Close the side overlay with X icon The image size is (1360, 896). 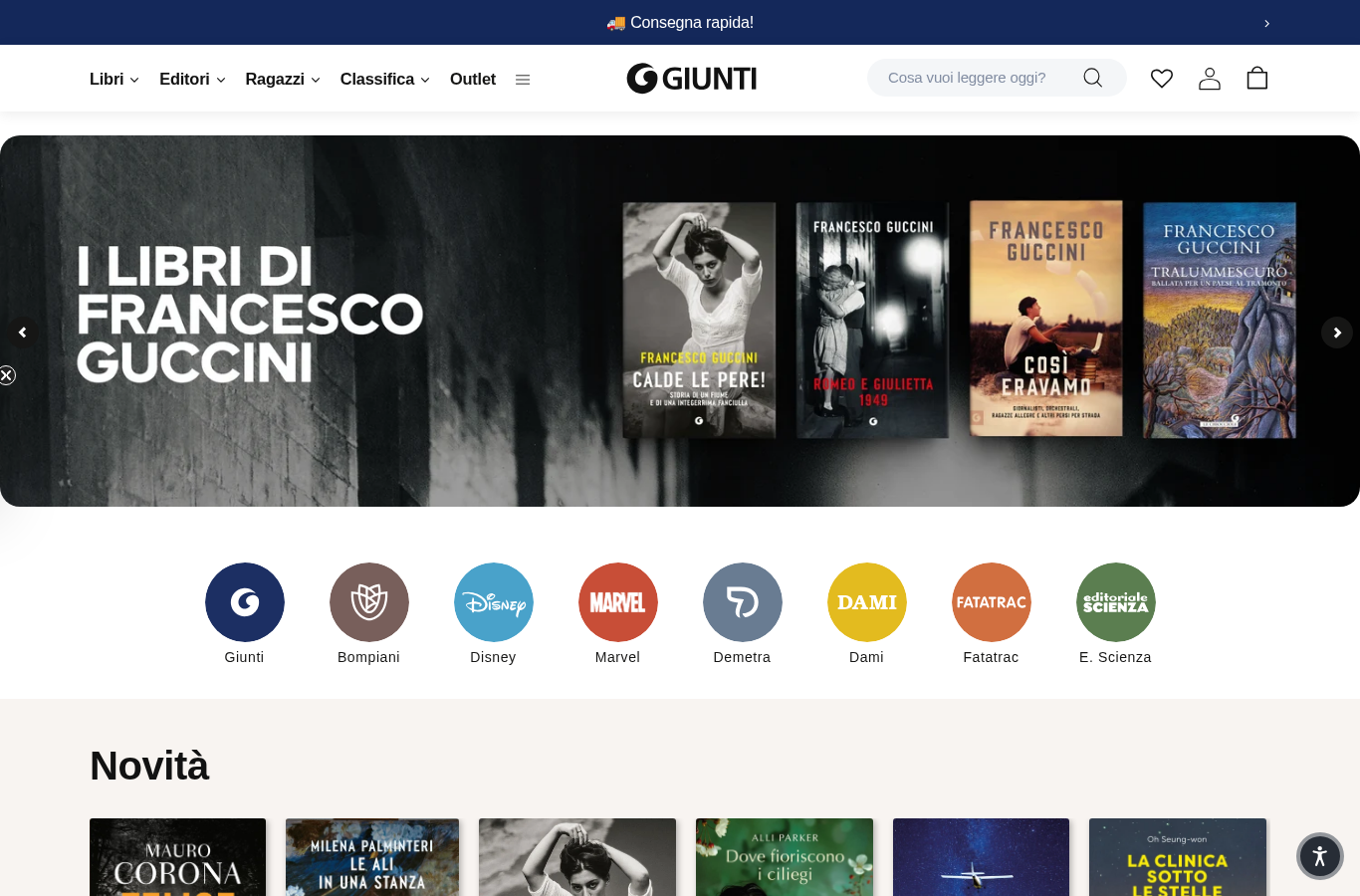[x=7, y=375]
